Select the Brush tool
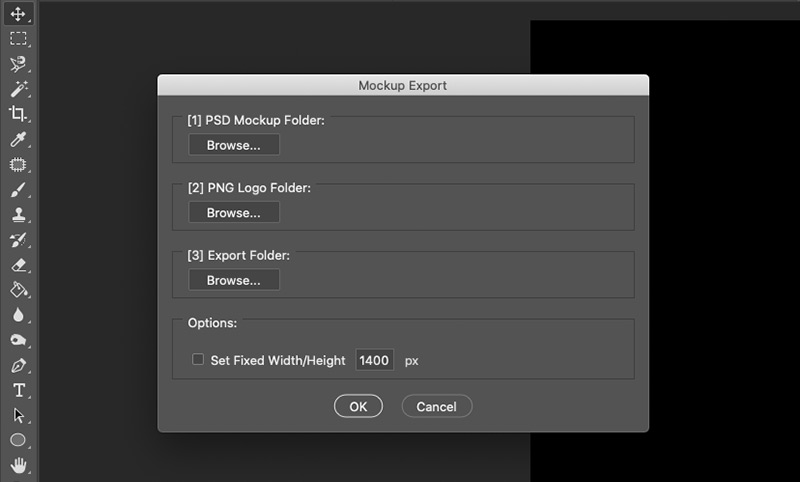The height and width of the screenshot is (482, 800). (18, 189)
